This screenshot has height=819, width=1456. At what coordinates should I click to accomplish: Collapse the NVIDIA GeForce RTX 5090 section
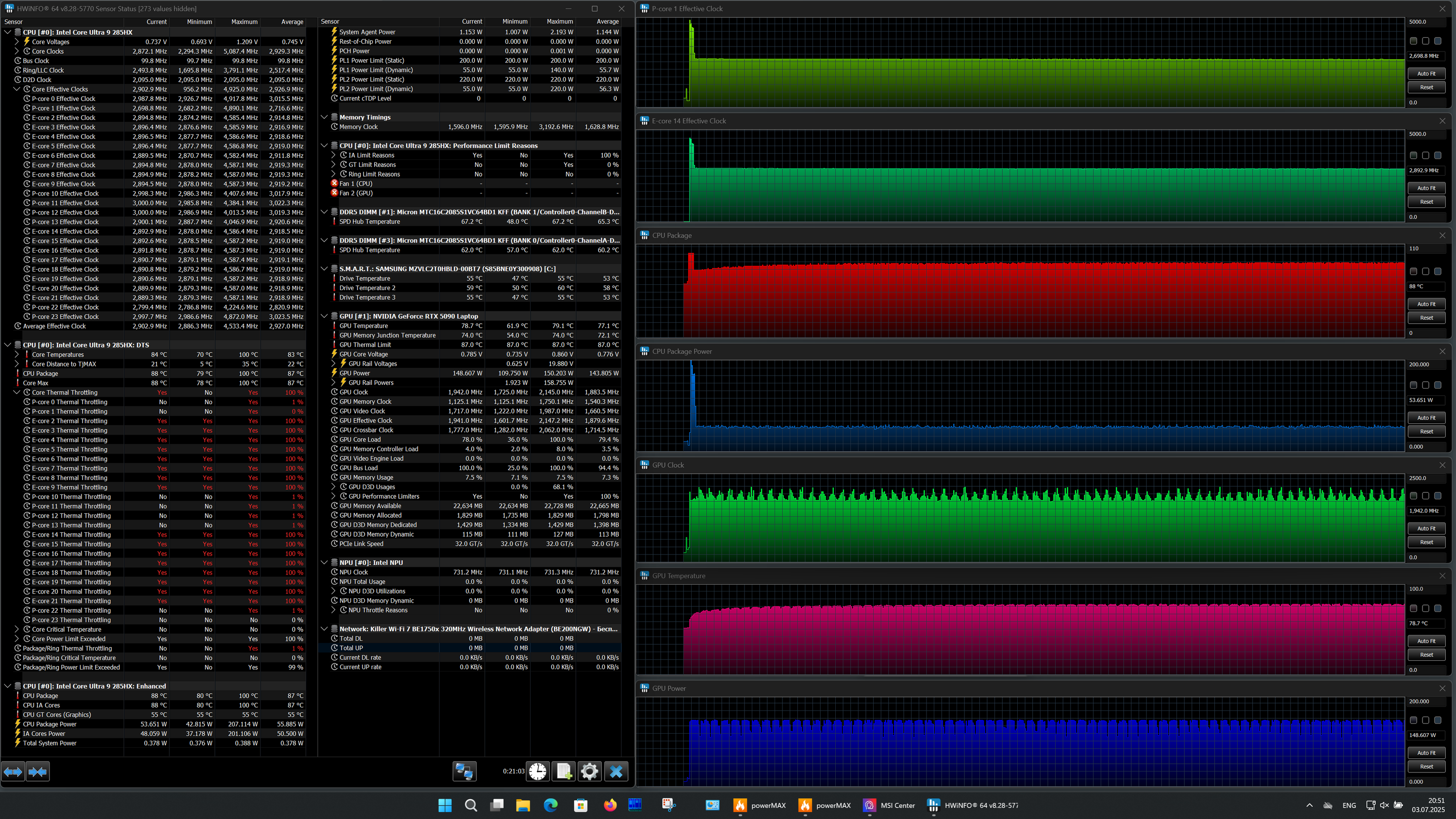coord(324,316)
